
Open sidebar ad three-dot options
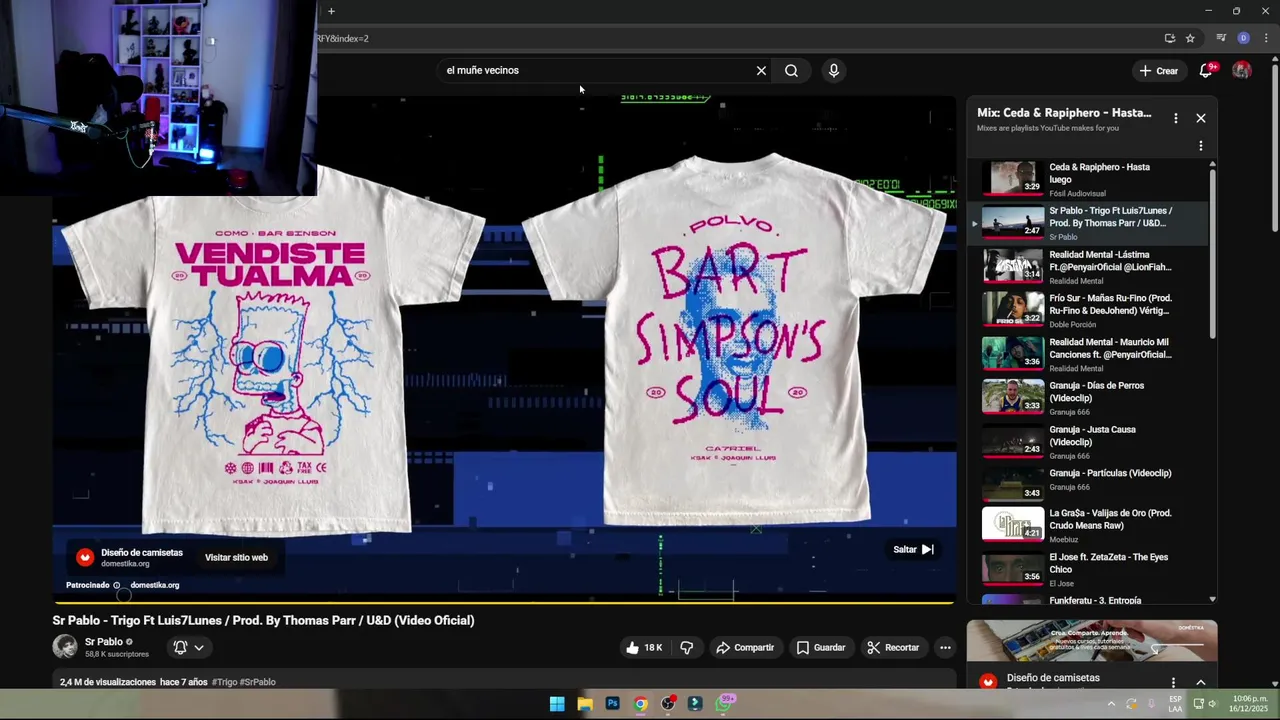click(x=1173, y=682)
